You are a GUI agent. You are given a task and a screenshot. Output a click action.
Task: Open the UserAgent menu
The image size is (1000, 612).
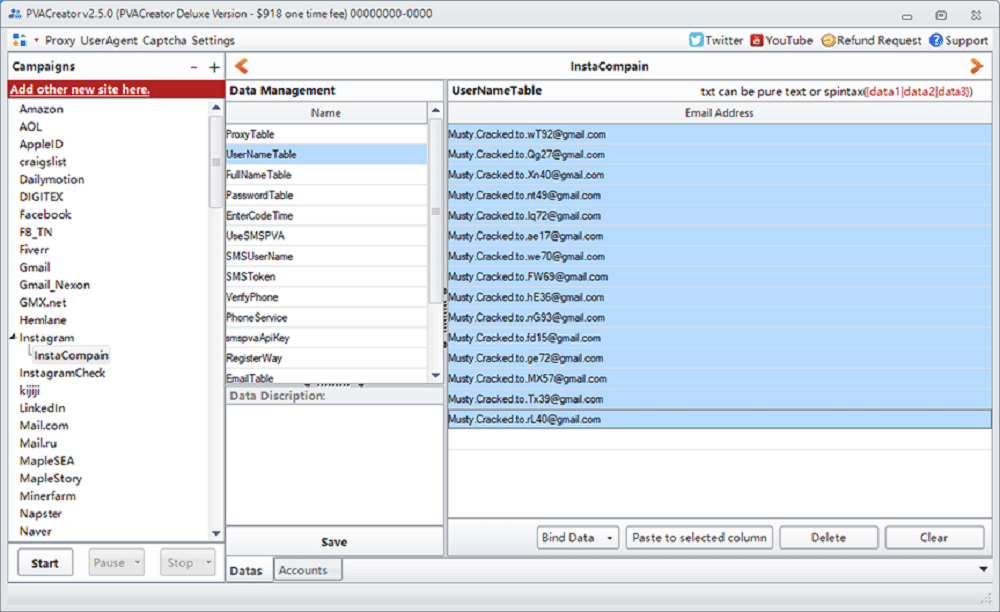click(x=109, y=40)
